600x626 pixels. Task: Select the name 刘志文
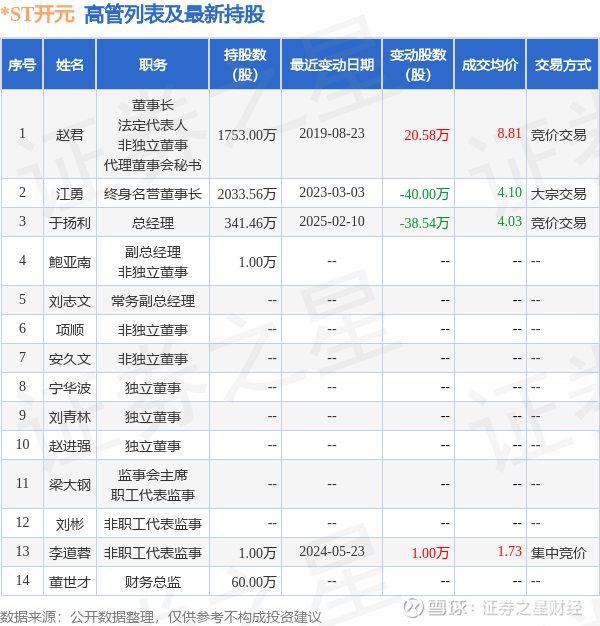pyautogui.click(x=69, y=301)
